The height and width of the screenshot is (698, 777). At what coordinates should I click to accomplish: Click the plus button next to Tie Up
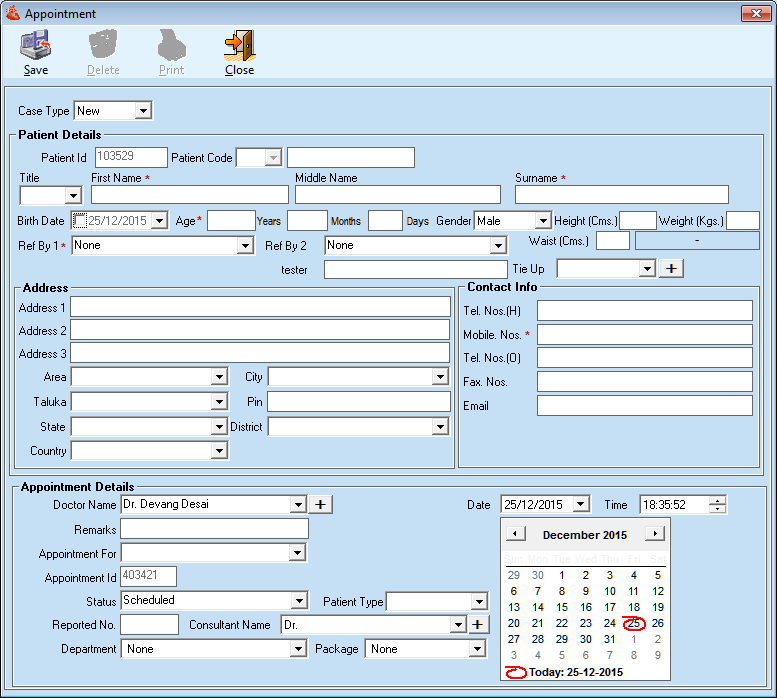pyautogui.click(x=671, y=268)
